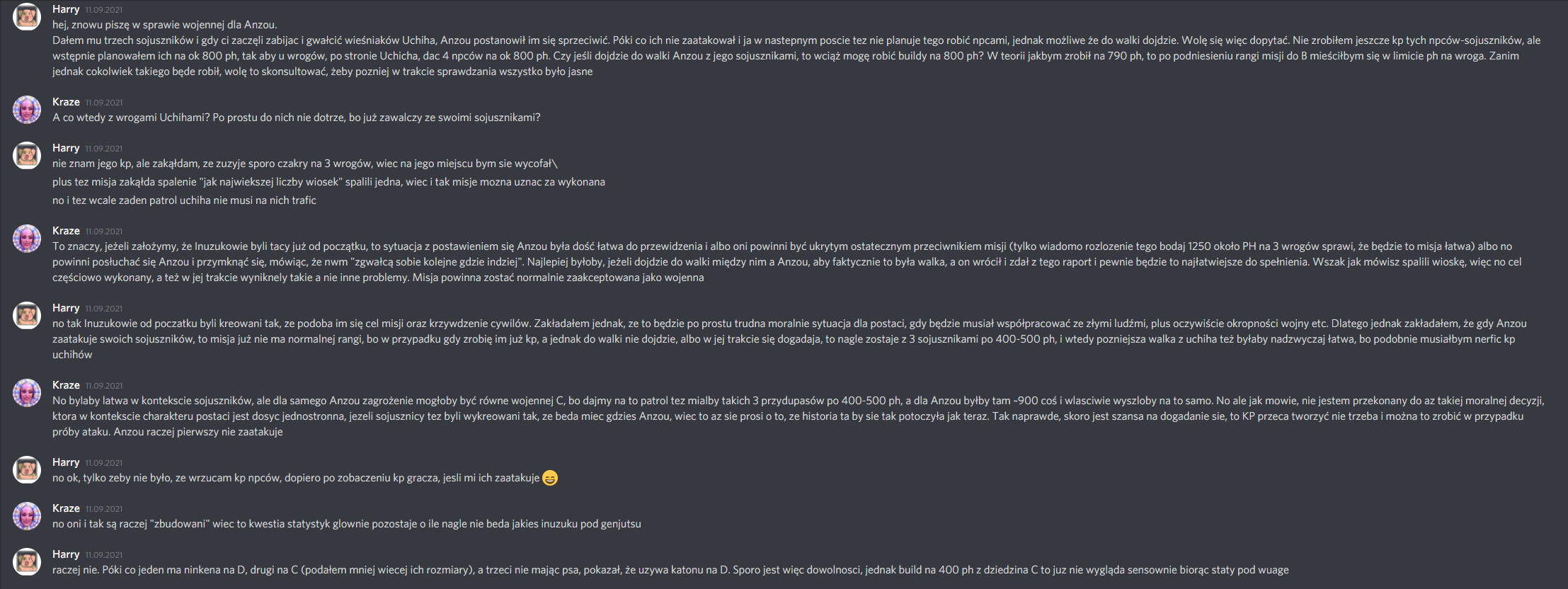Screen dimensions: 1568x589
Task: Click Kraze username above 'To znaczy, jeżeli założymy'
Action: [66, 231]
